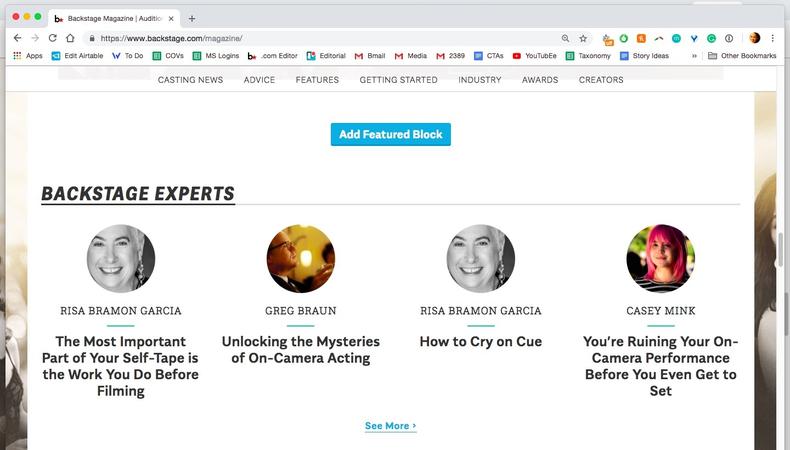The width and height of the screenshot is (790, 450).
Task: Reload the page with the refresh icon
Action: click(x=52, y=38)
